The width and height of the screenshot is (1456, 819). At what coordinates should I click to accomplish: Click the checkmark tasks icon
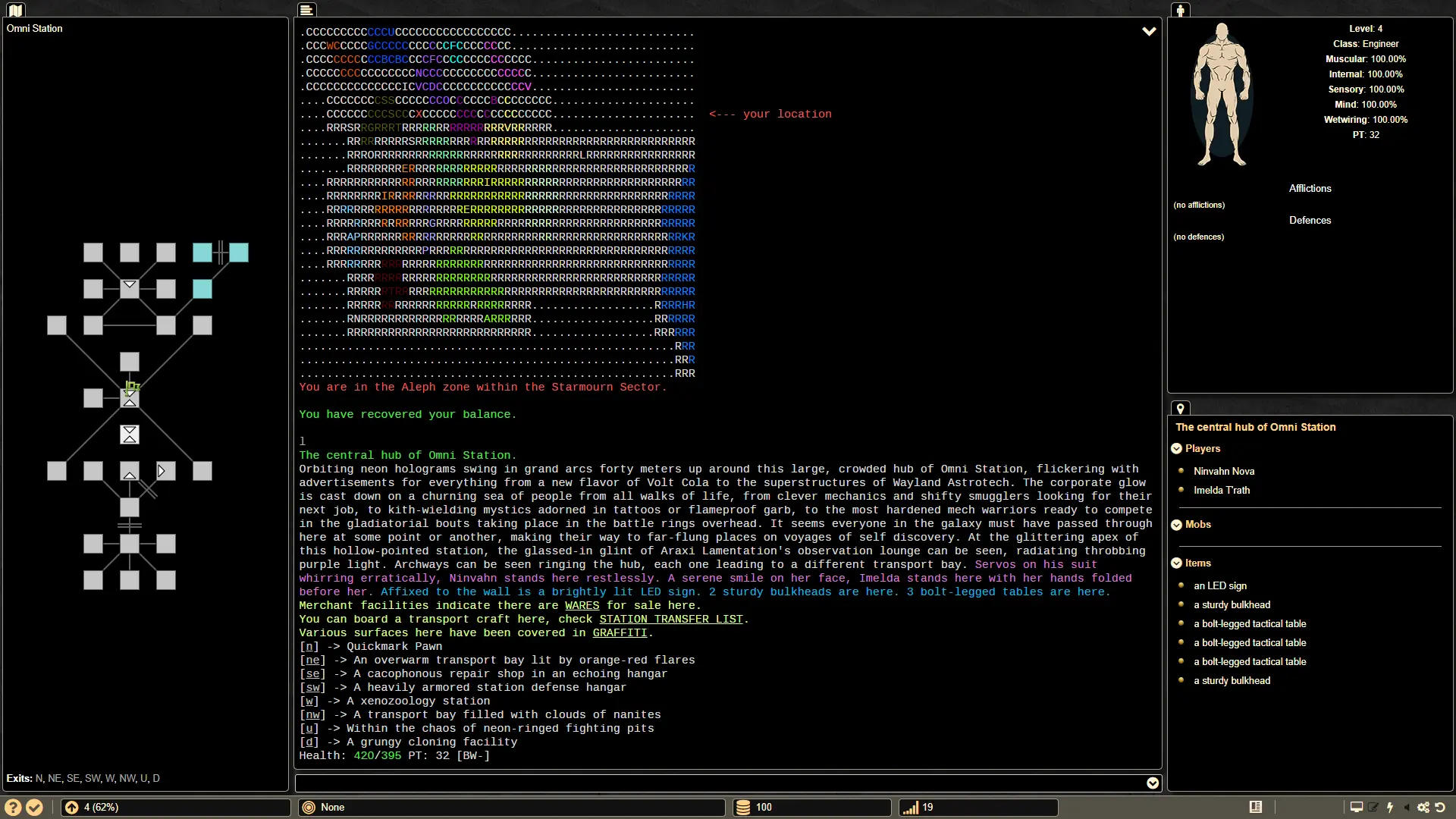click(35, 808)
